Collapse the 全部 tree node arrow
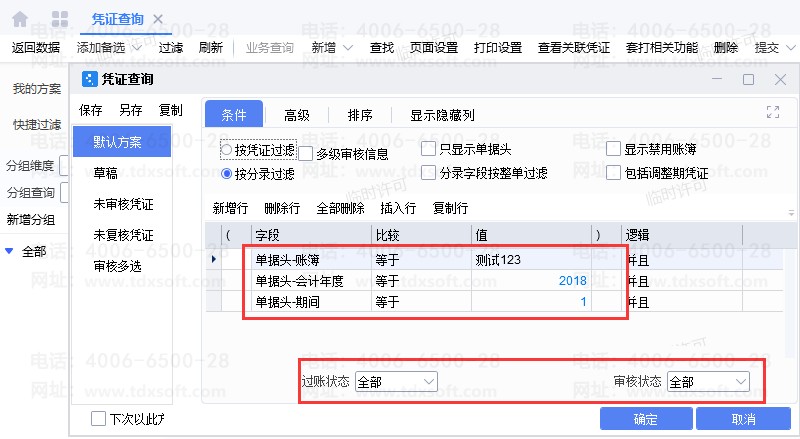The image size is (800, 439). click(x=9, y=250)
